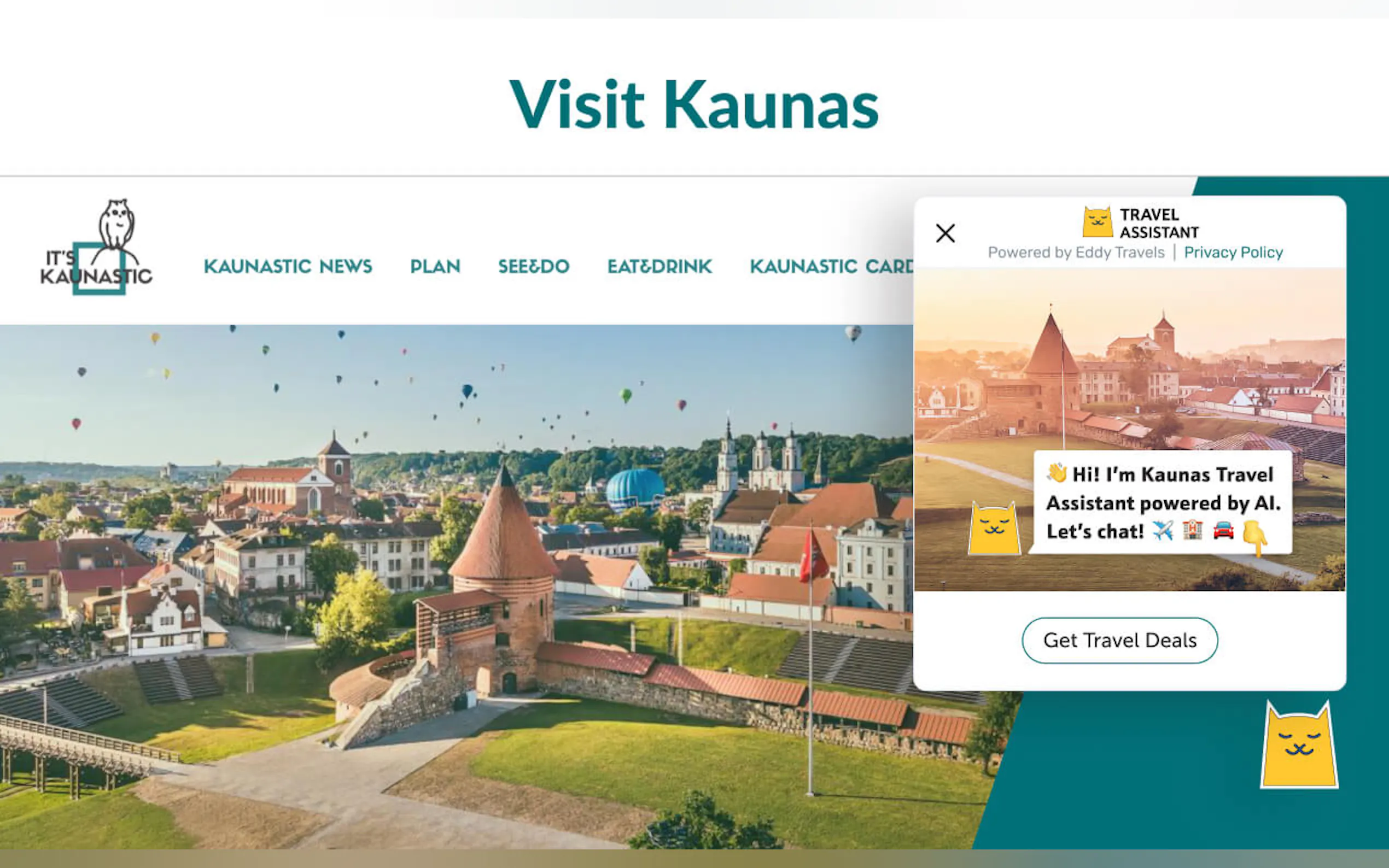Click the Get Travel Deals button
This screenshot has height=868, width=1389.
click(1120, 640)
